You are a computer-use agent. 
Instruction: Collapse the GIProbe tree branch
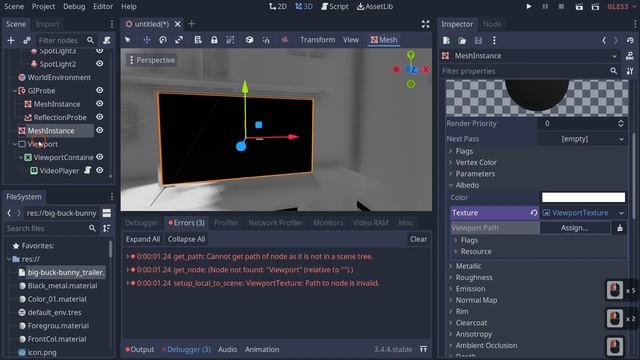click(x=15, y=91)
